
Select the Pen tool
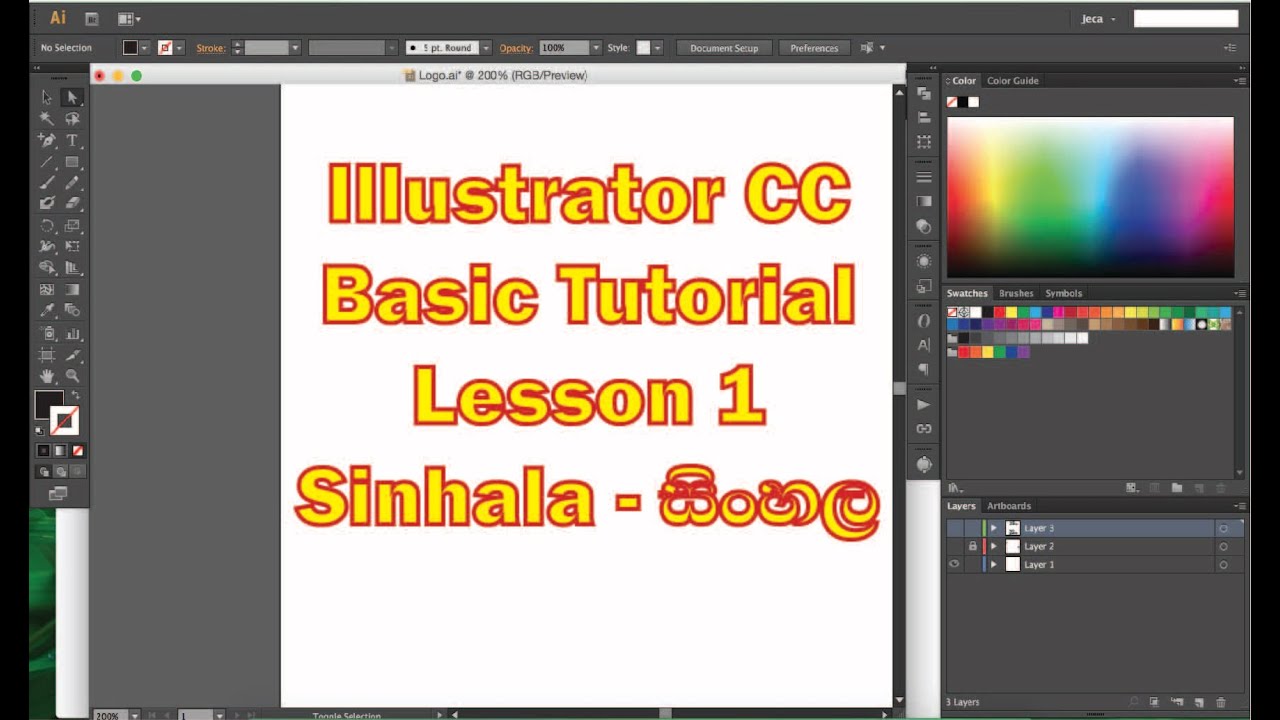pos(46,140)
